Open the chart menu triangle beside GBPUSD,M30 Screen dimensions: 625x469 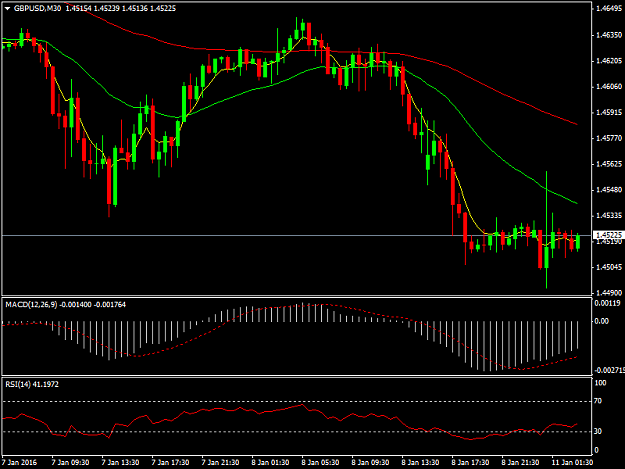pos(7,8)
